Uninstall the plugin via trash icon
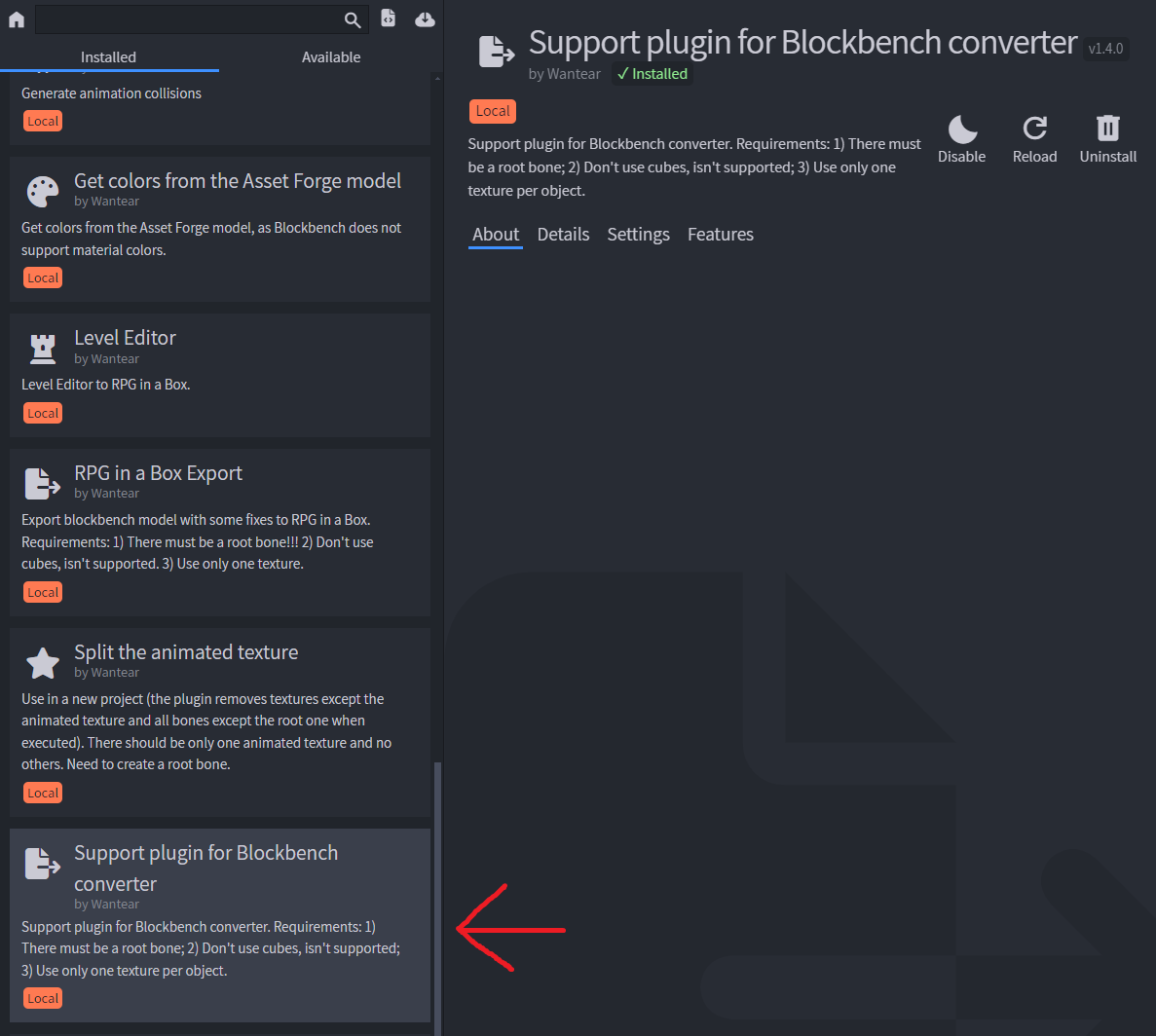1156x1036 pixels. click(x=1108, y=129)
